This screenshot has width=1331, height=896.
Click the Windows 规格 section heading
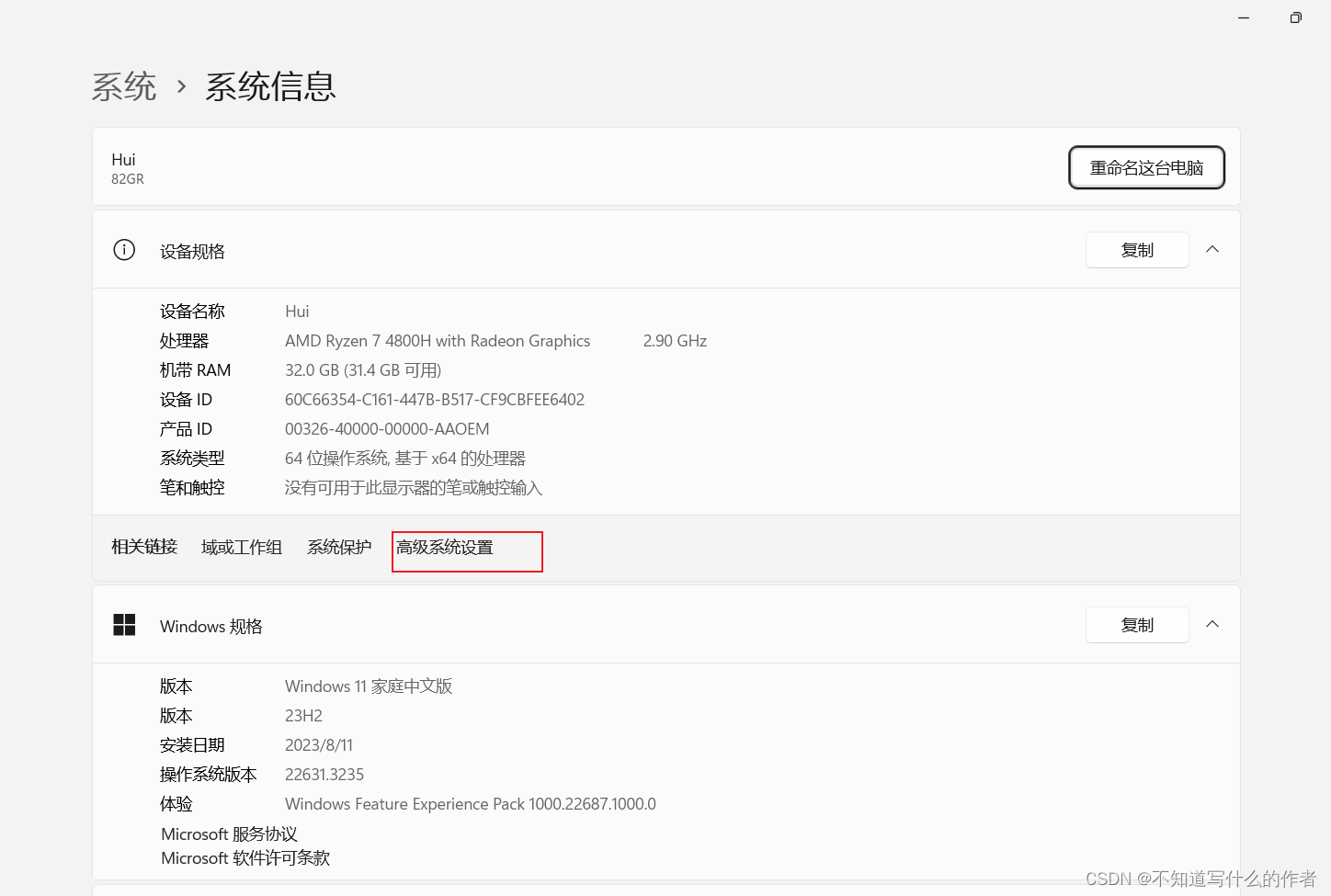pyautogui.click(x=211, y=627)
